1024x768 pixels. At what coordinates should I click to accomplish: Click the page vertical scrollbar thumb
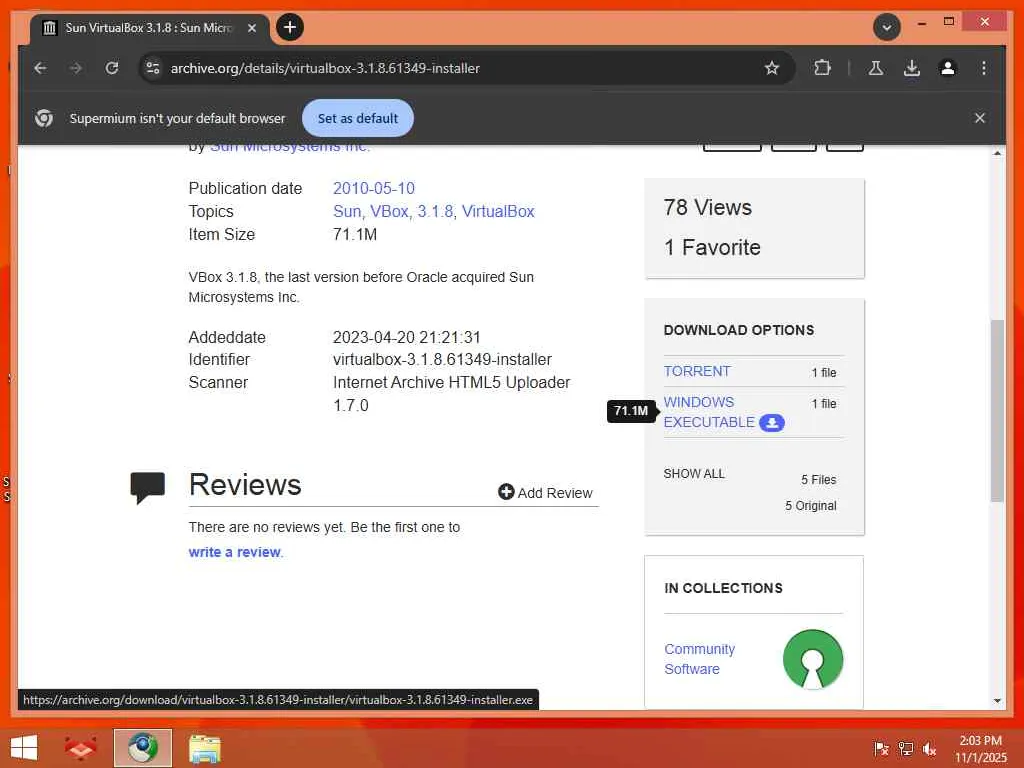click(x=997, y=411)
